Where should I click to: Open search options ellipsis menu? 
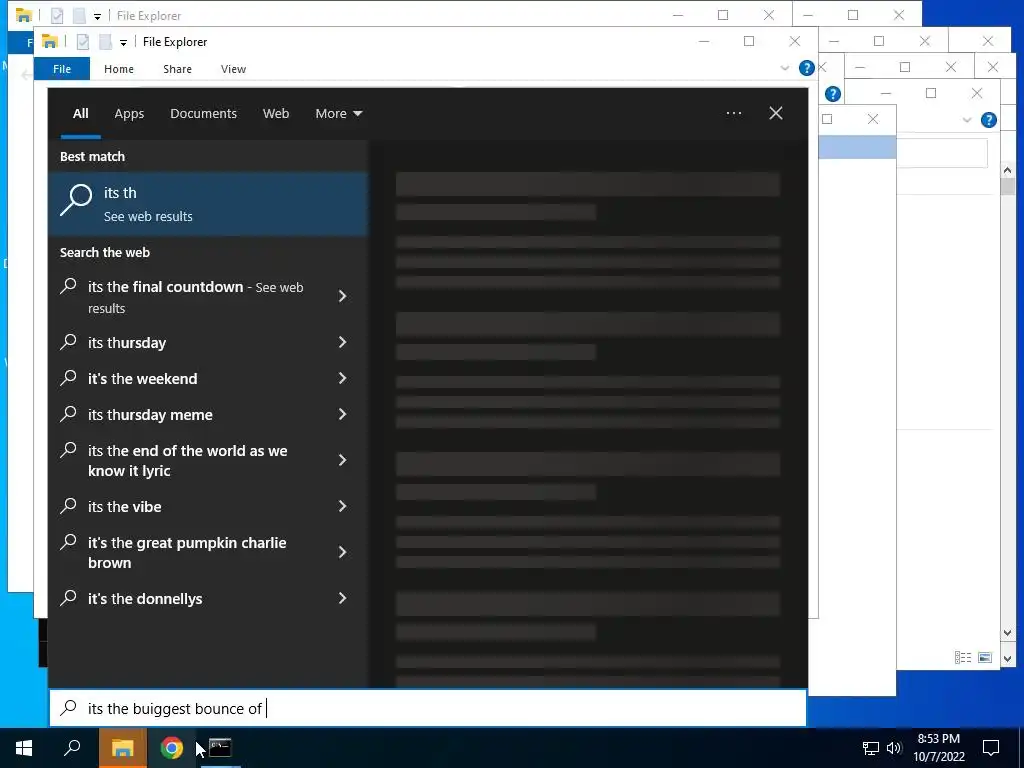coord(734,114)
